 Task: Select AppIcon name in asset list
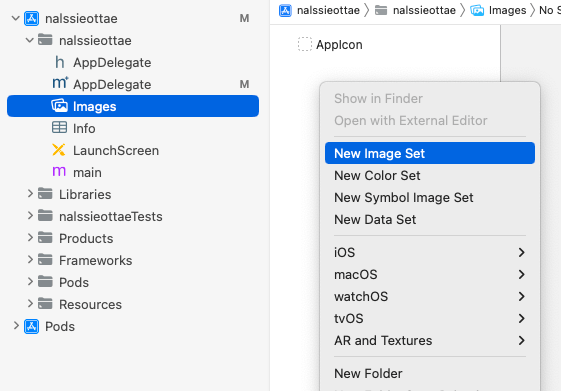pos(339,45)
